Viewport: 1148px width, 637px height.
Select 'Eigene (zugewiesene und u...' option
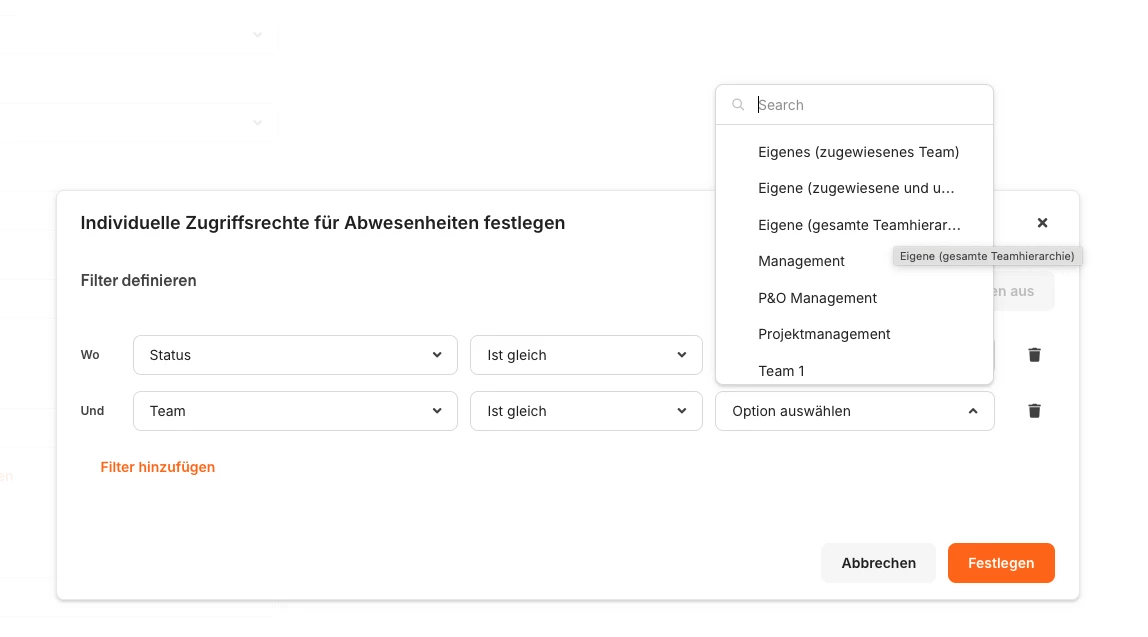coord(856,188)
